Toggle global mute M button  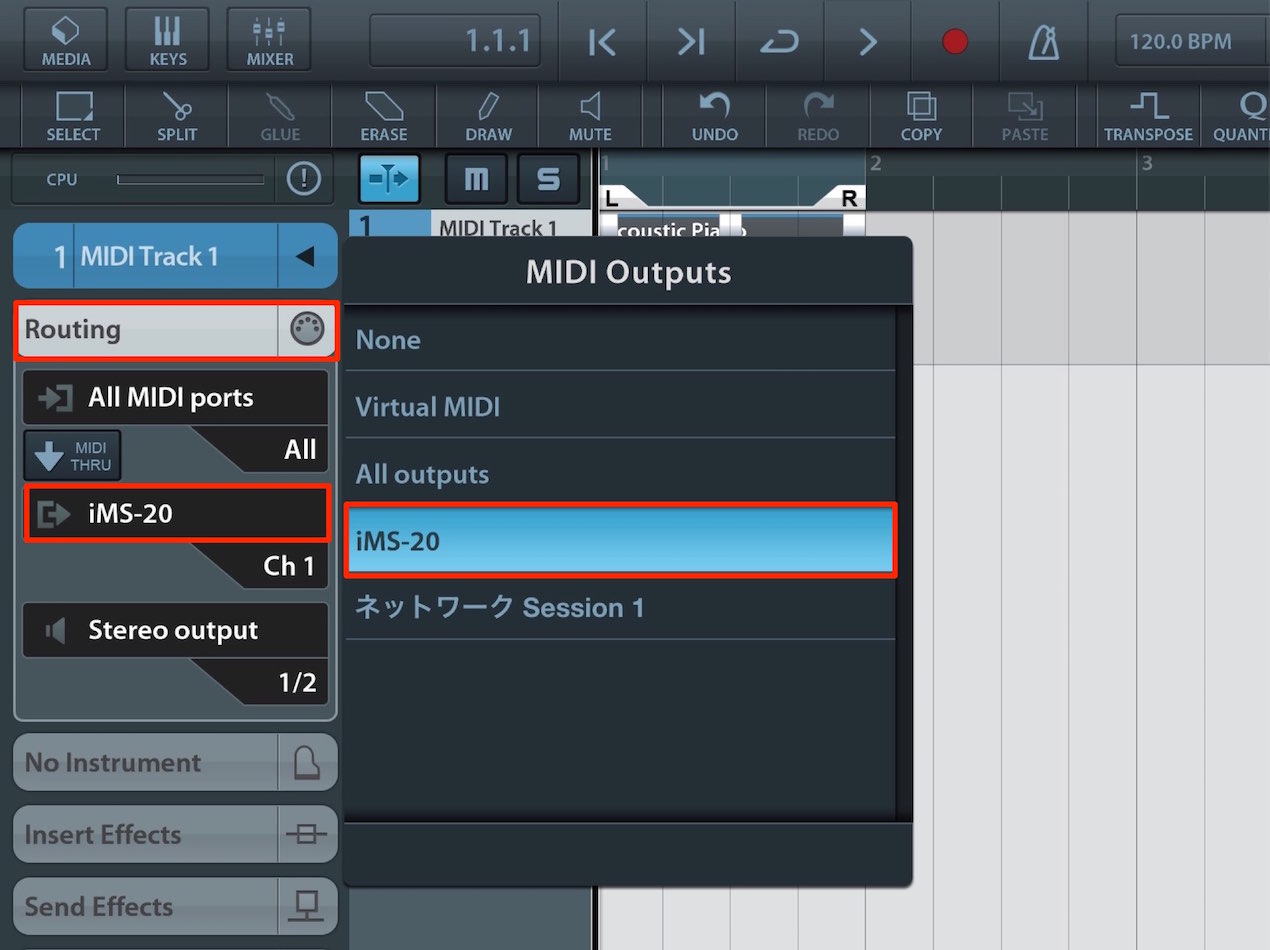click(x=476, y=179)
